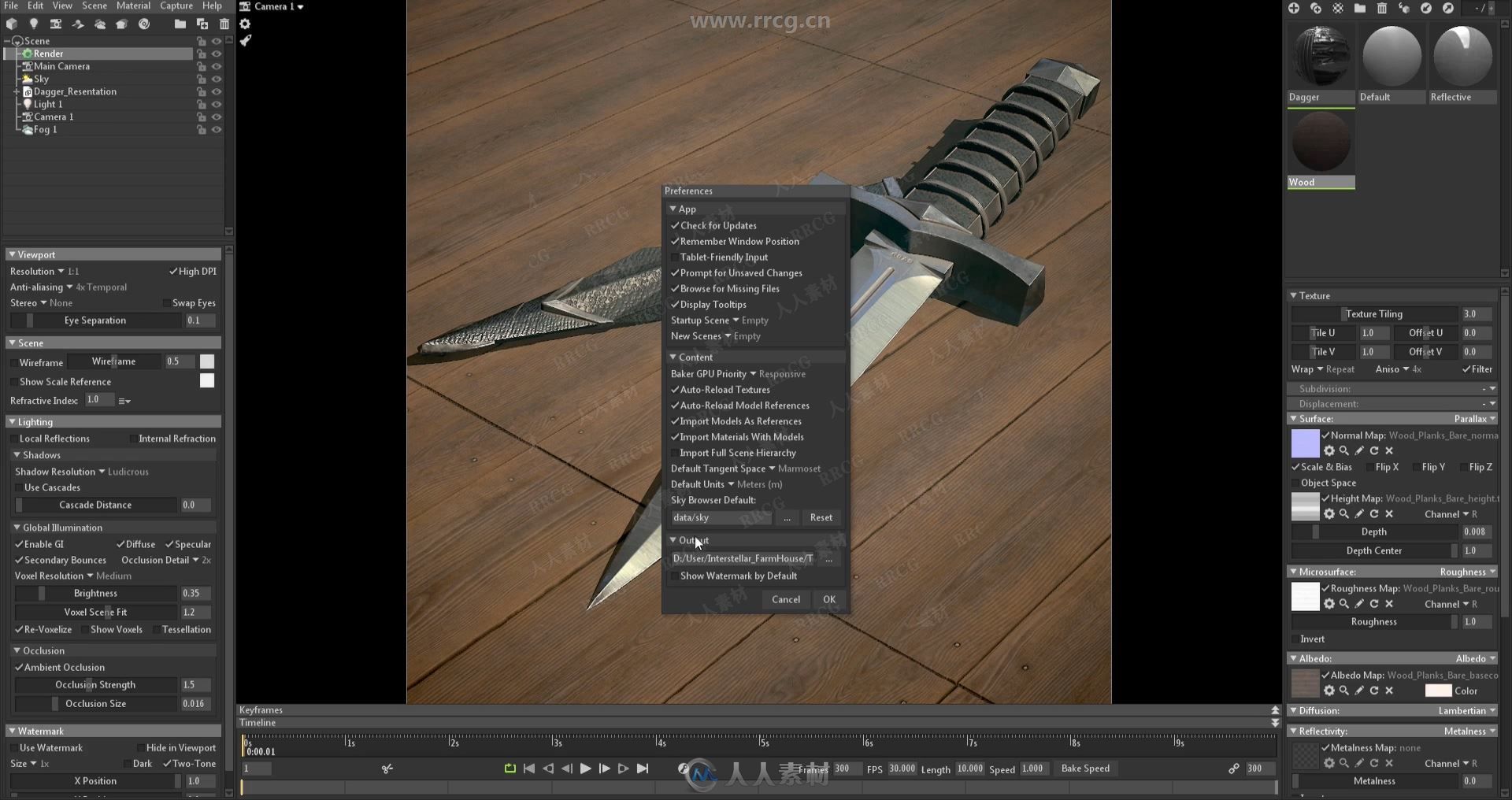
Task: Apply material to selection icon
Action: coord(1404,8)
